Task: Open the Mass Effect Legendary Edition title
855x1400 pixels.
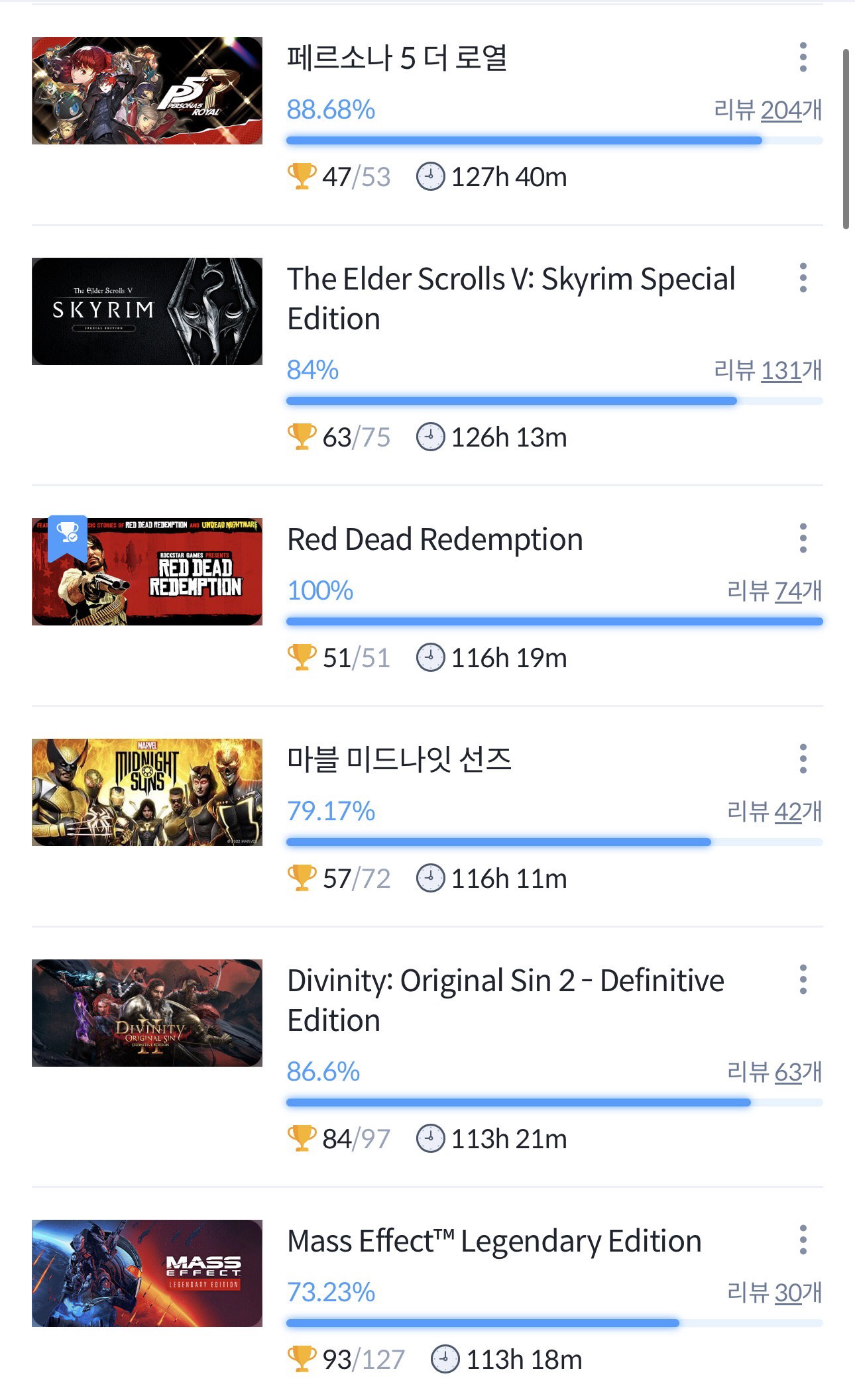Action: [x=494, y=1241]
